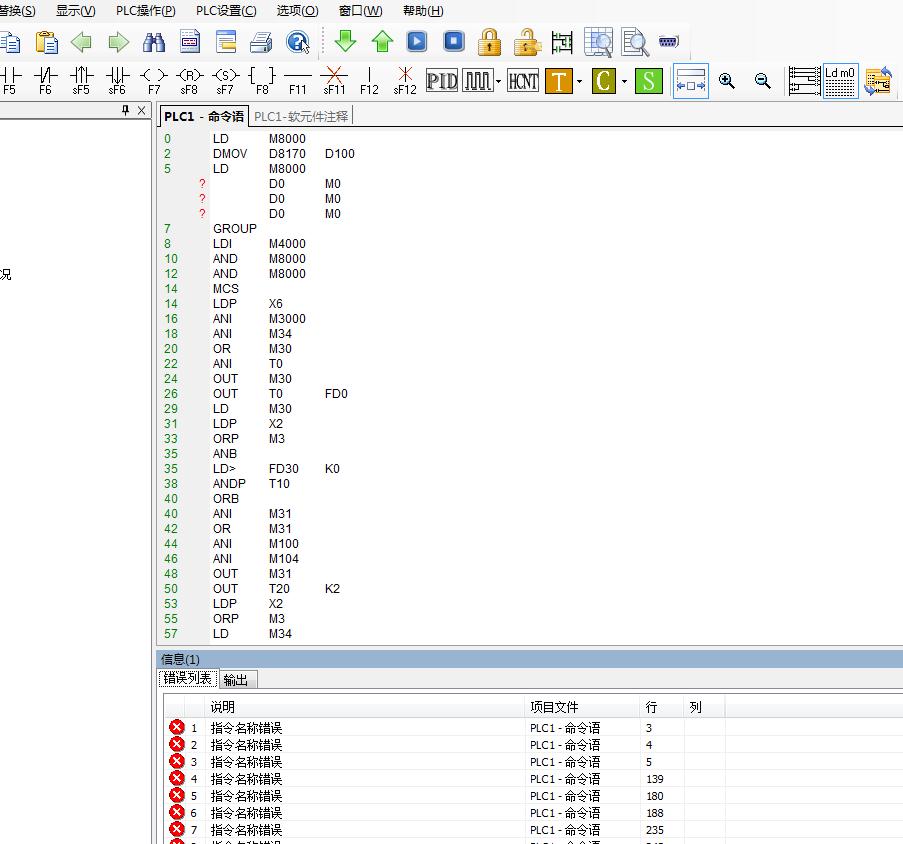Screen dimensions: 903x844
Task: Click the green upload-from-PLC arrow icon
Action: [x=382, y=41]
